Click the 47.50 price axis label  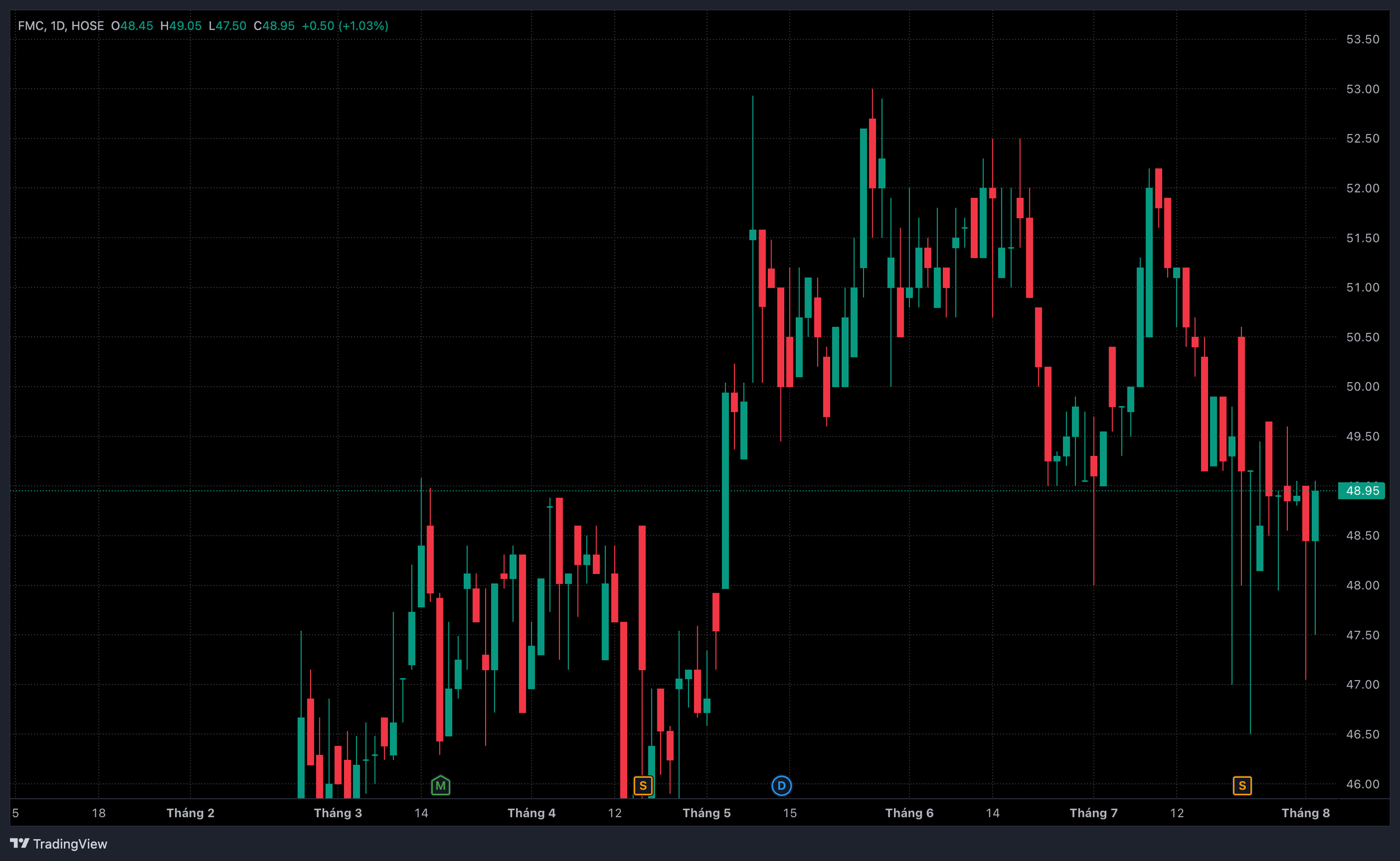1362,635
